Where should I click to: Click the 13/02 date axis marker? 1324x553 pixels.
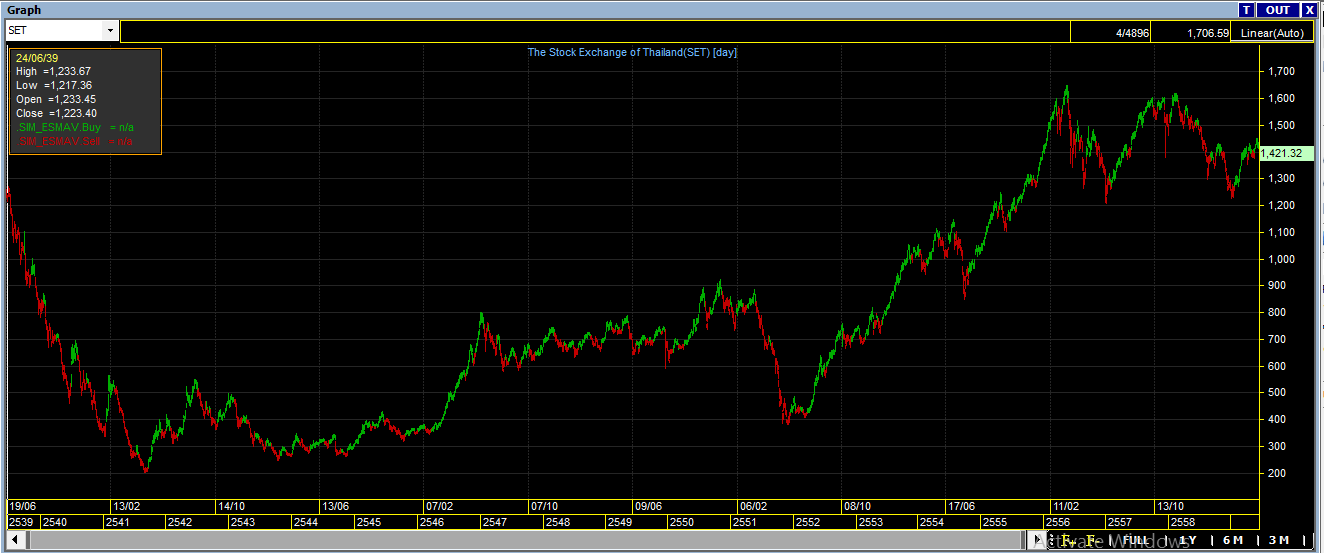(x=126, y=506)
